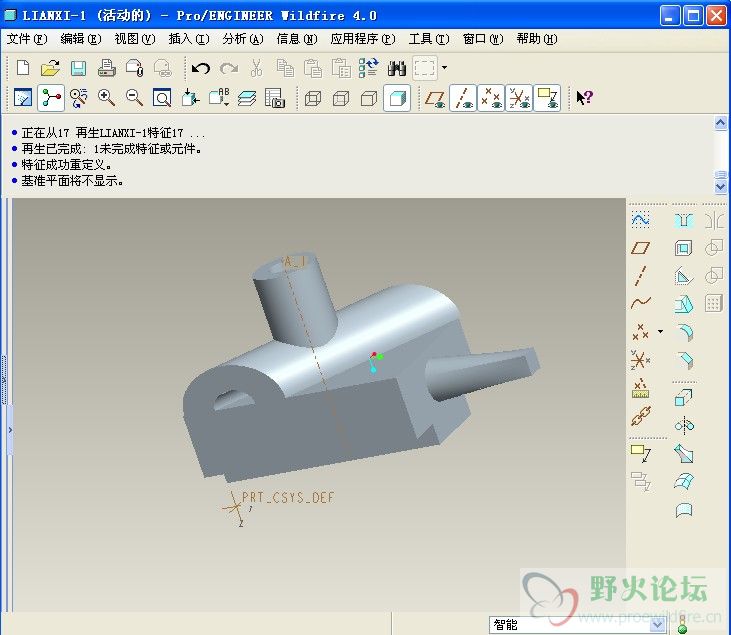The width and height of the screenshot is (731, 635).
Task: Click the zoom out magnifier
Action: click(135, 98)
